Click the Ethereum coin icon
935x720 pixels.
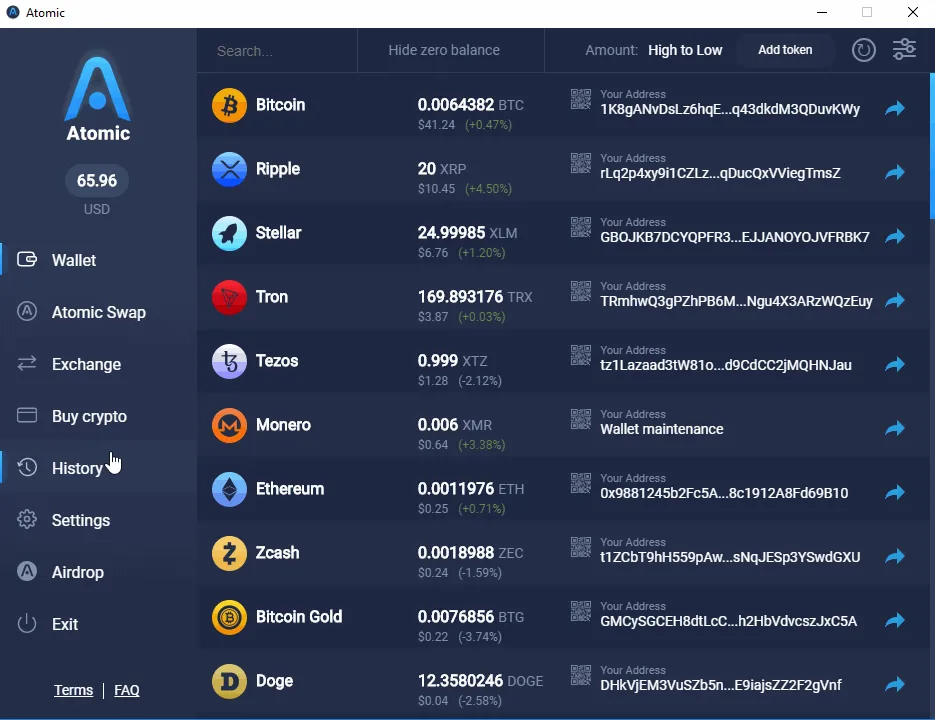229,489
